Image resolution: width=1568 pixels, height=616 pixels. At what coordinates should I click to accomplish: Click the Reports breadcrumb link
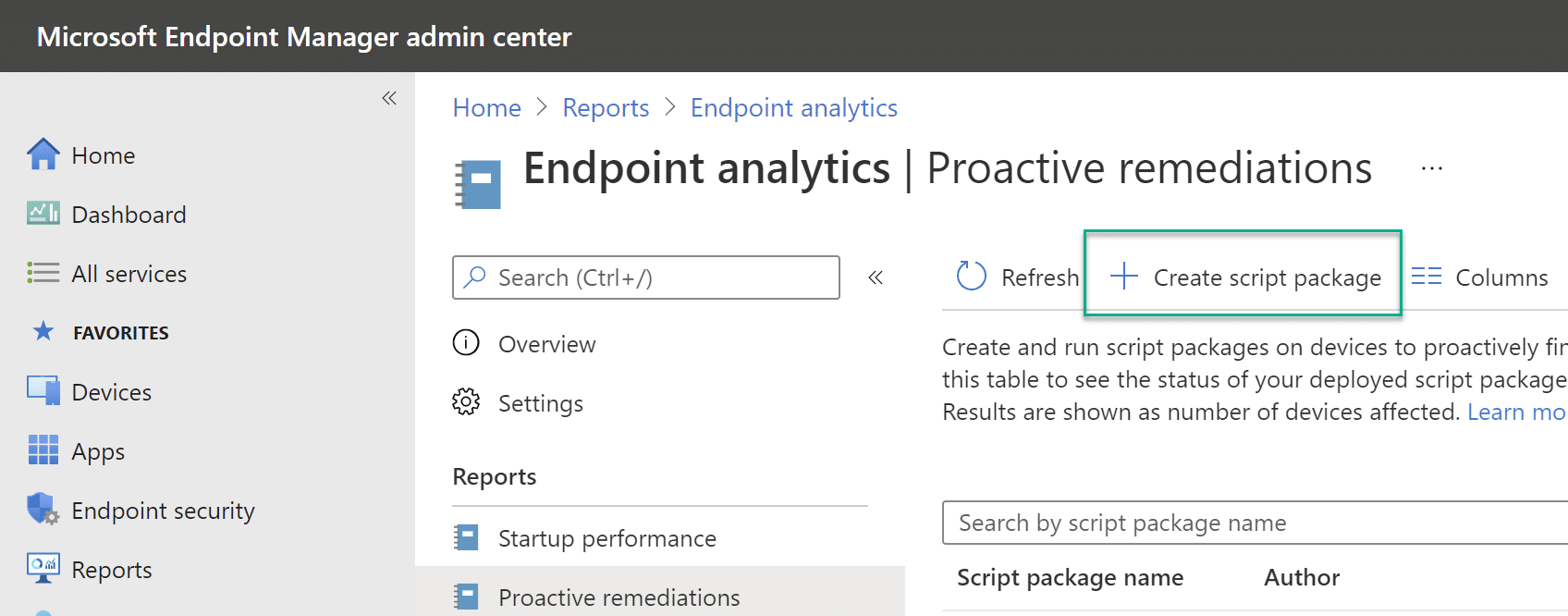tap(606, 108)
